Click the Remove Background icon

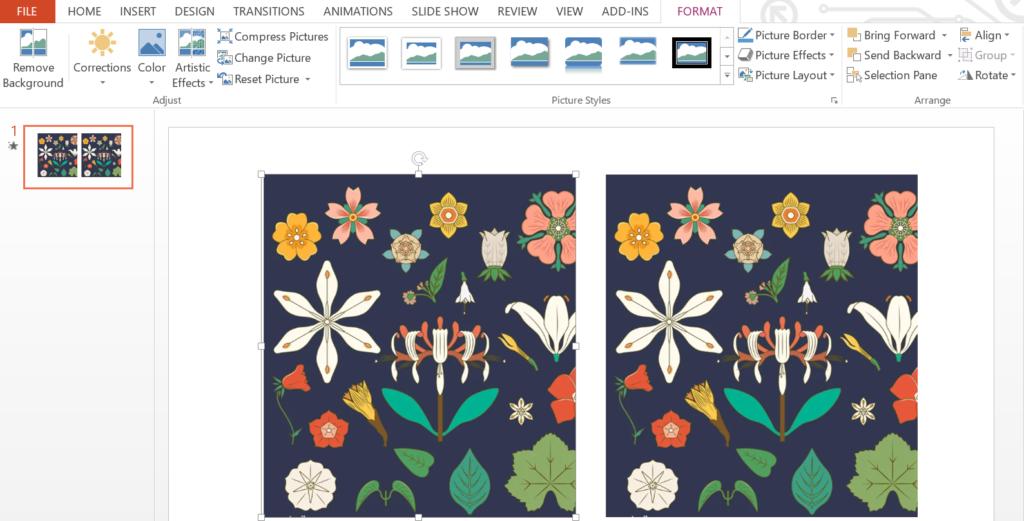pyautogui.click(x=33, y=42)
